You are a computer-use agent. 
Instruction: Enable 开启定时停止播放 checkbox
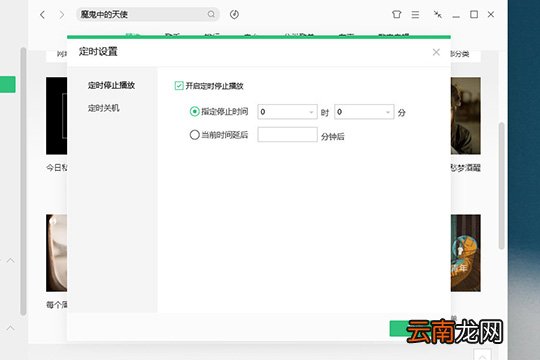[179, 85]
